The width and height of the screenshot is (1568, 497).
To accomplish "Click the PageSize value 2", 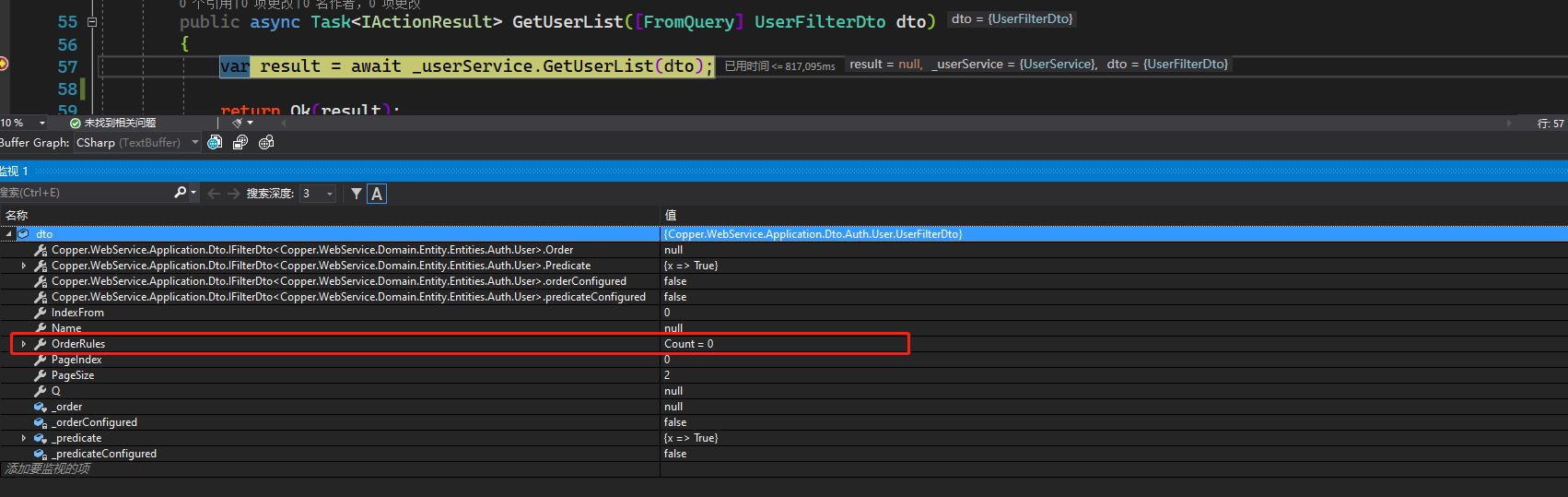I will pos(667,375).
